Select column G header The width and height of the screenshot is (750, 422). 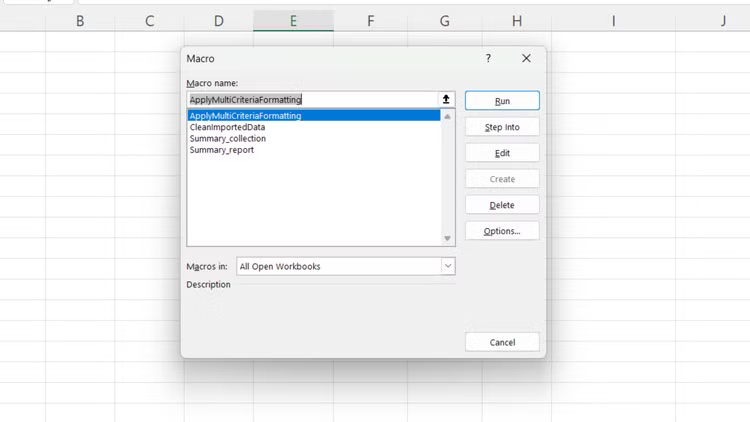pyautogui.click(x=445, y=21)
